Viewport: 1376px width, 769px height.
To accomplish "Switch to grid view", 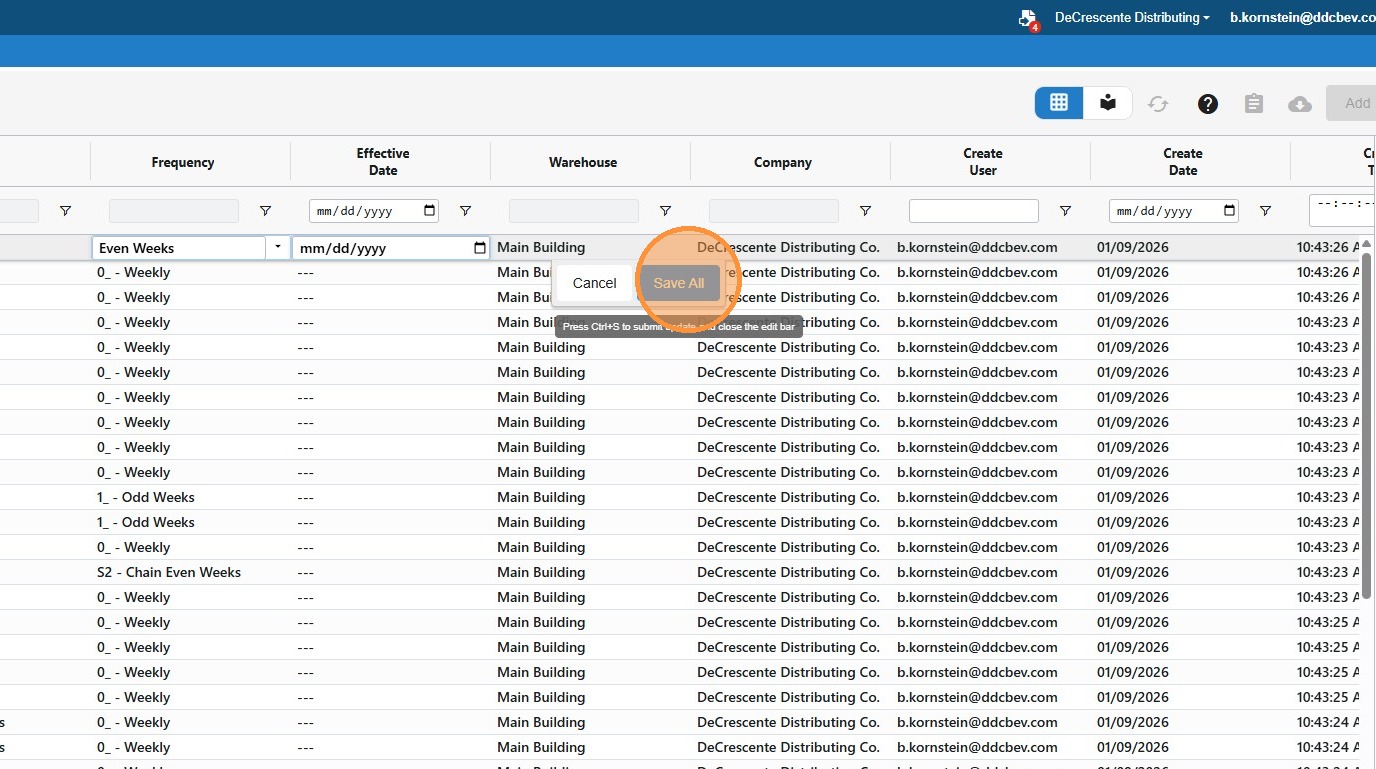I will (x=1059, y=103).
